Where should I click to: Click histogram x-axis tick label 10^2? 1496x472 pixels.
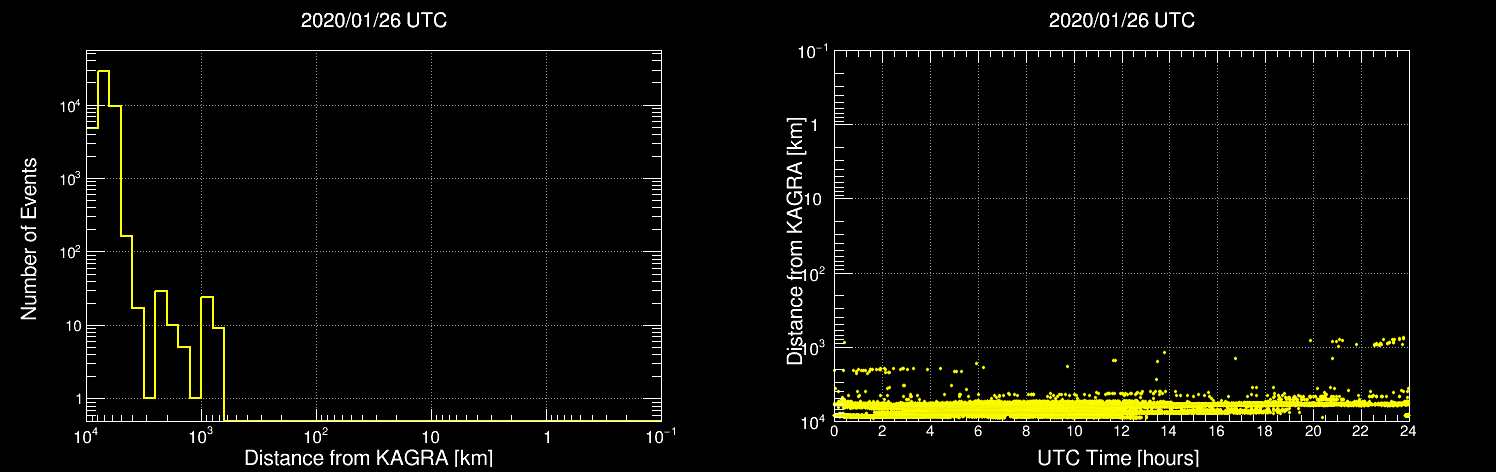point(316,436)
